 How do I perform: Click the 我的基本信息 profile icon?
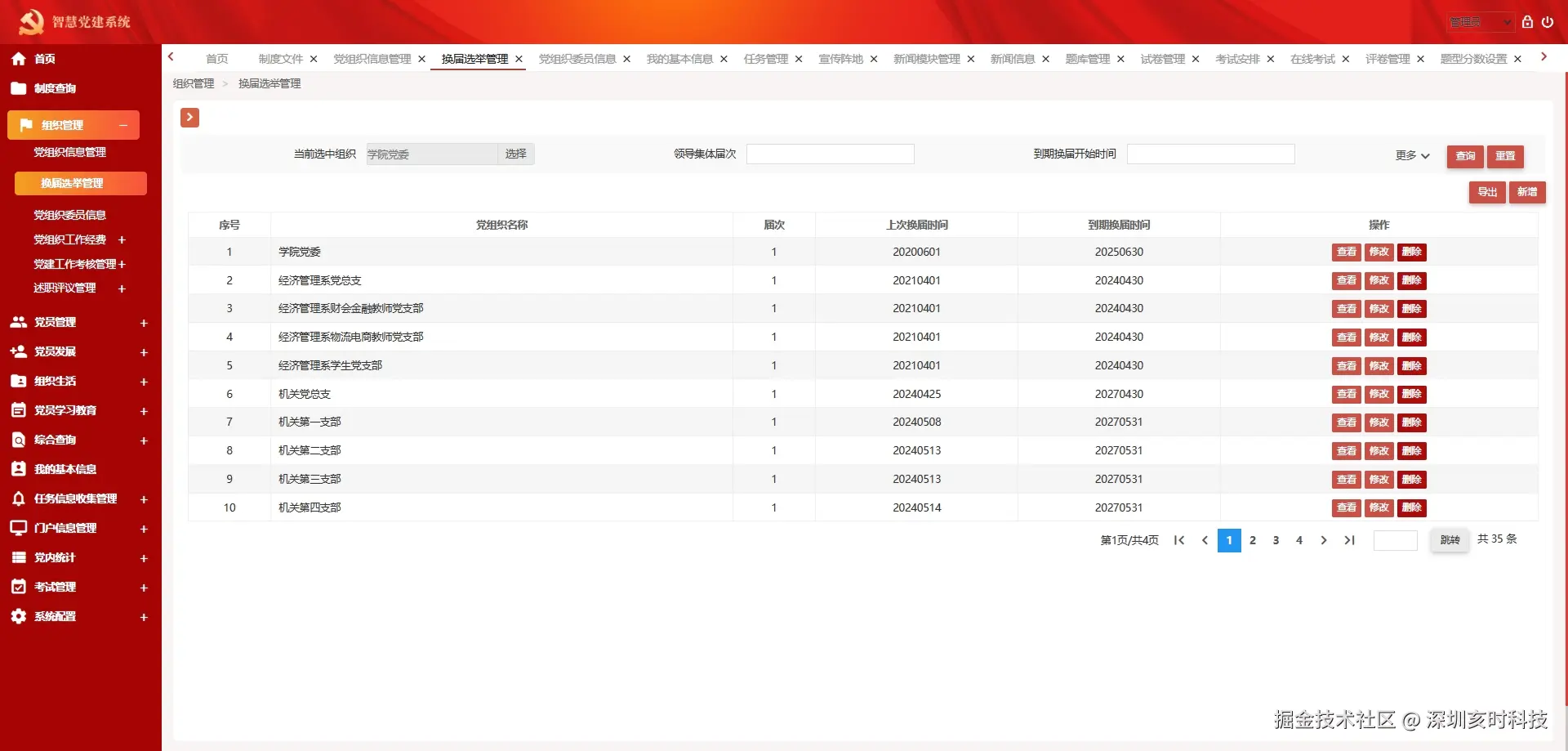coord(18,469)
